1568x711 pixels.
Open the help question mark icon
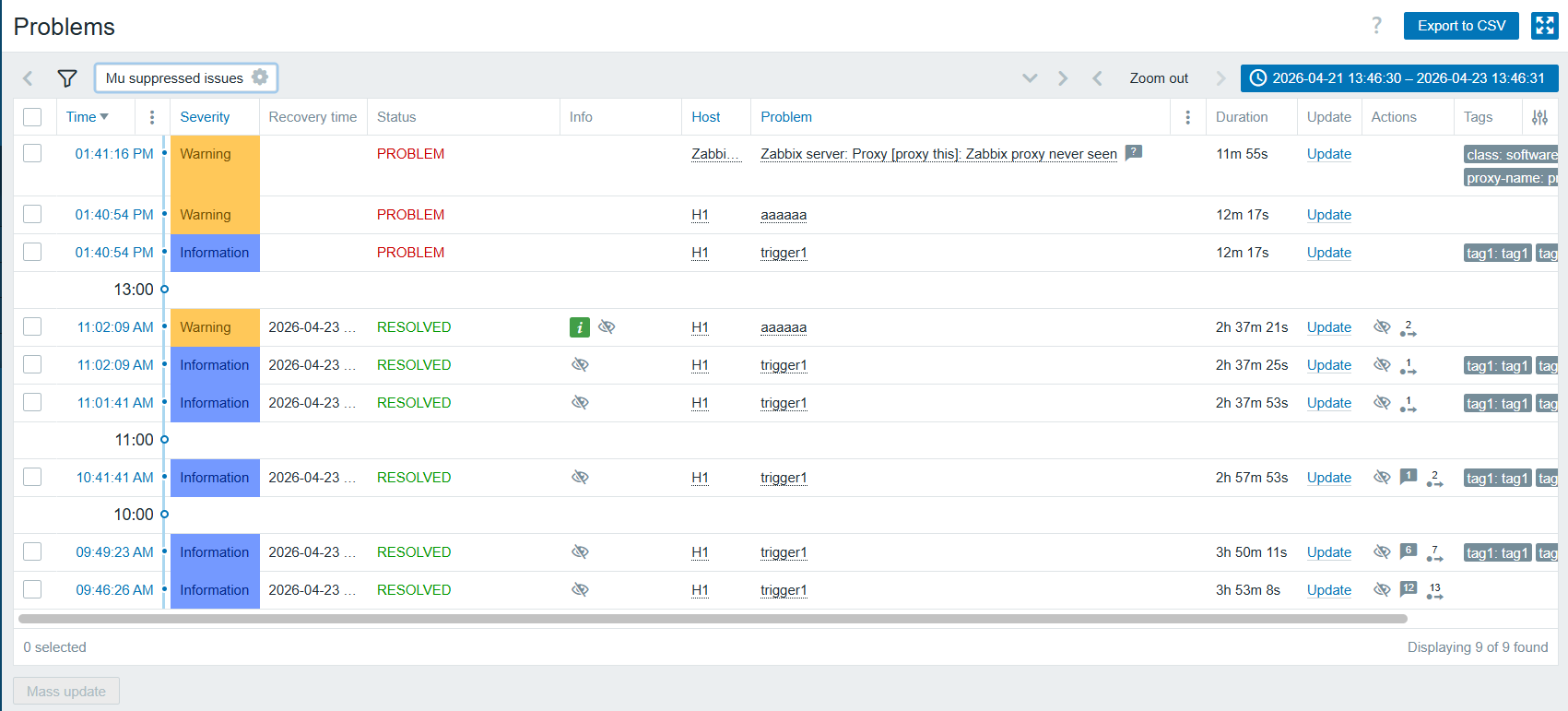[x=1376, y=26]
